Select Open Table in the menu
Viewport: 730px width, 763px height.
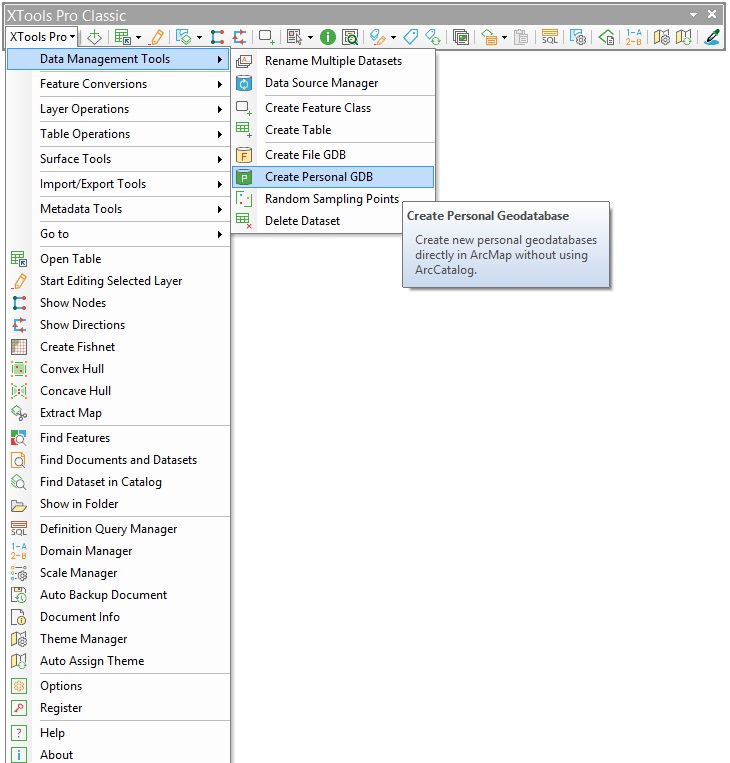(x=118, y=259)
